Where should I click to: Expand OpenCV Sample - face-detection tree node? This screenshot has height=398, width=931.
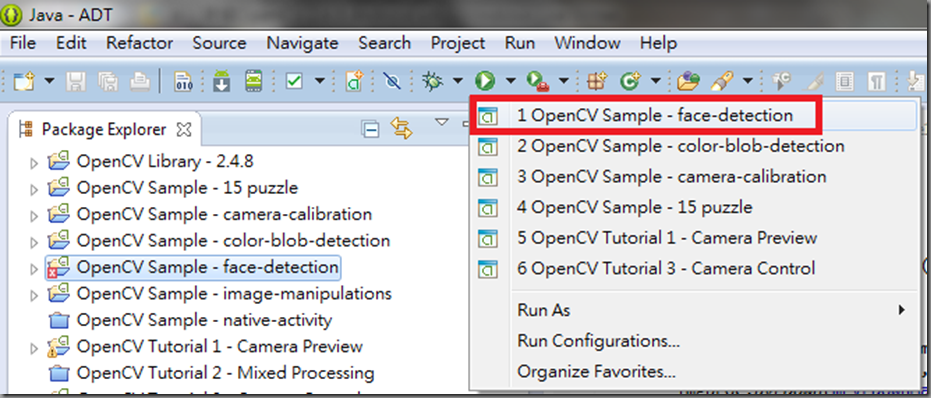[x=34, y=270]
